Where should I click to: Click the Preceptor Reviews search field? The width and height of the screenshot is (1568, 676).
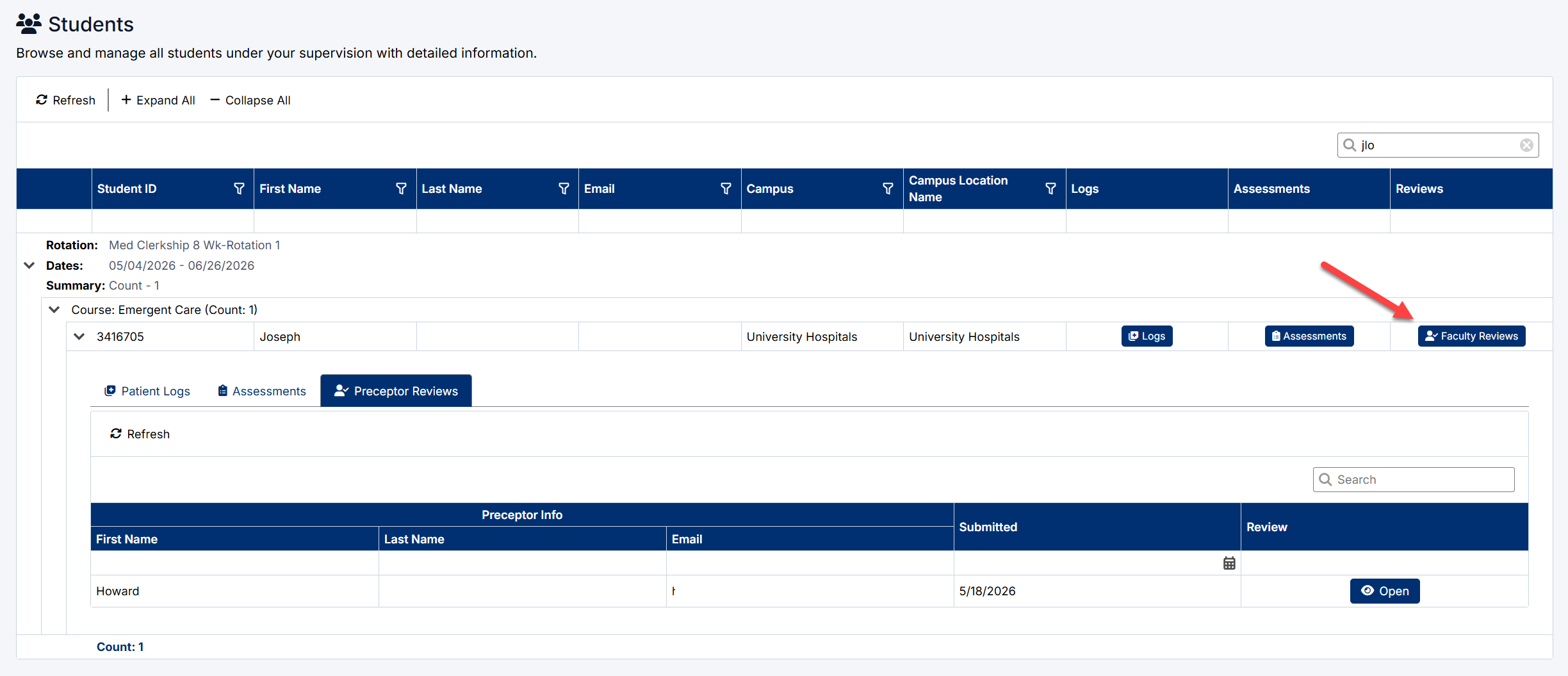[x=1413, y=479]
